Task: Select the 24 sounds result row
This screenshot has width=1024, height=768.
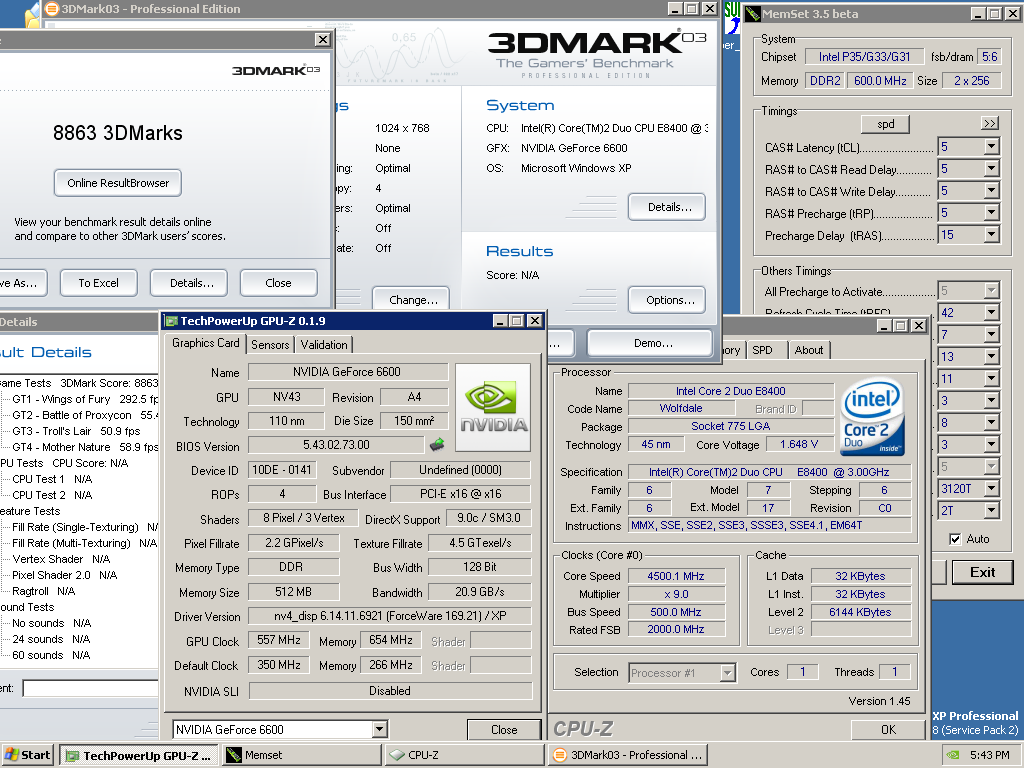Action: pos(52,639)
